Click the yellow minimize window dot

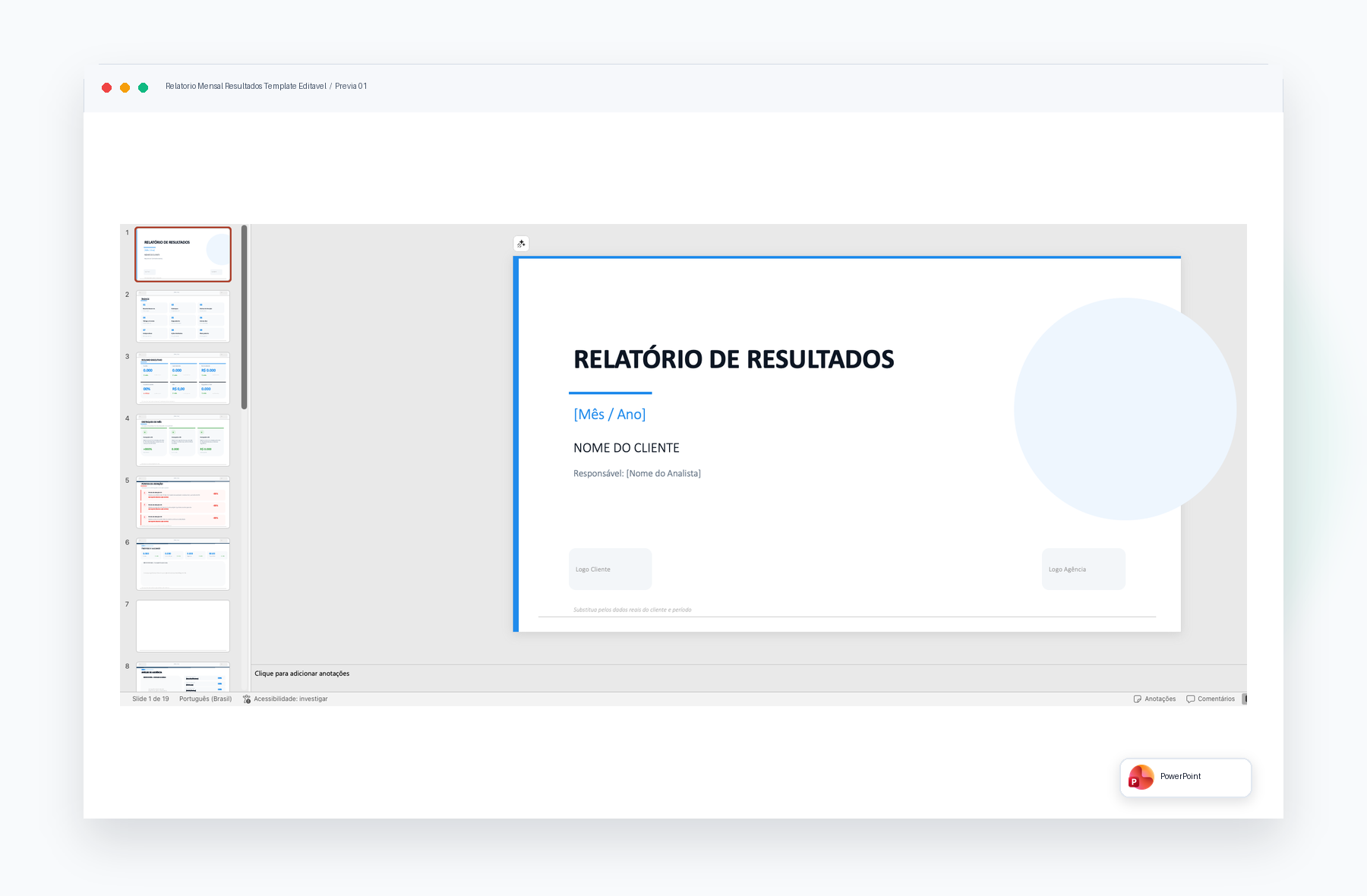tap(125, 88)
